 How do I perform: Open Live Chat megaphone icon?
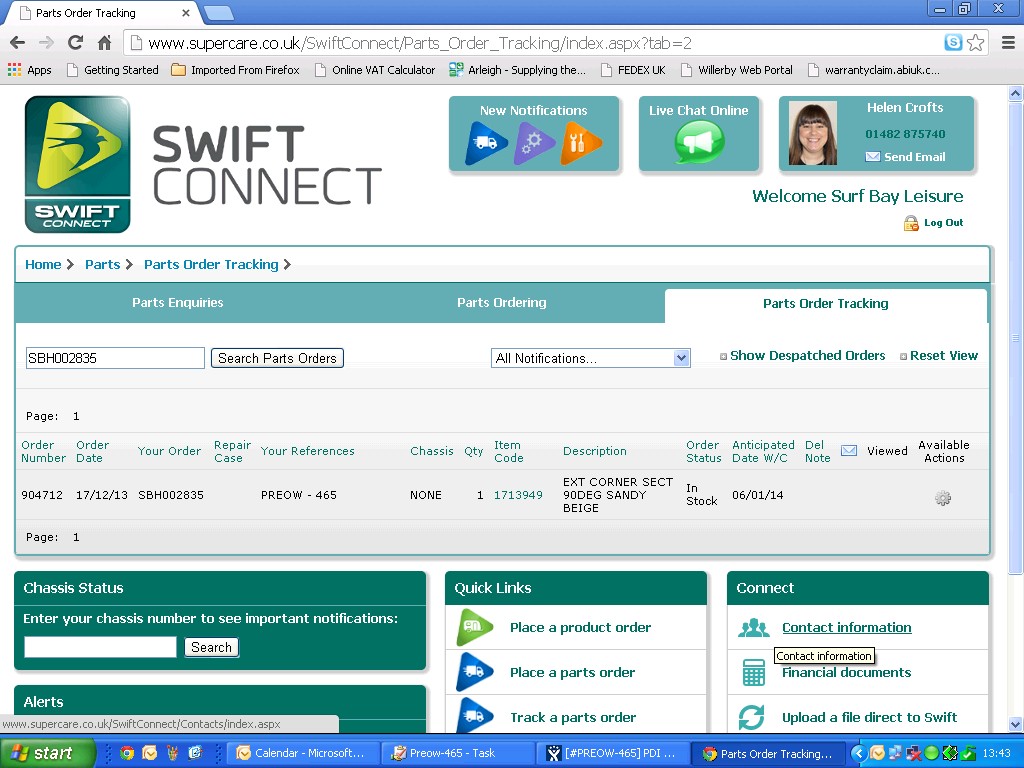698,142
